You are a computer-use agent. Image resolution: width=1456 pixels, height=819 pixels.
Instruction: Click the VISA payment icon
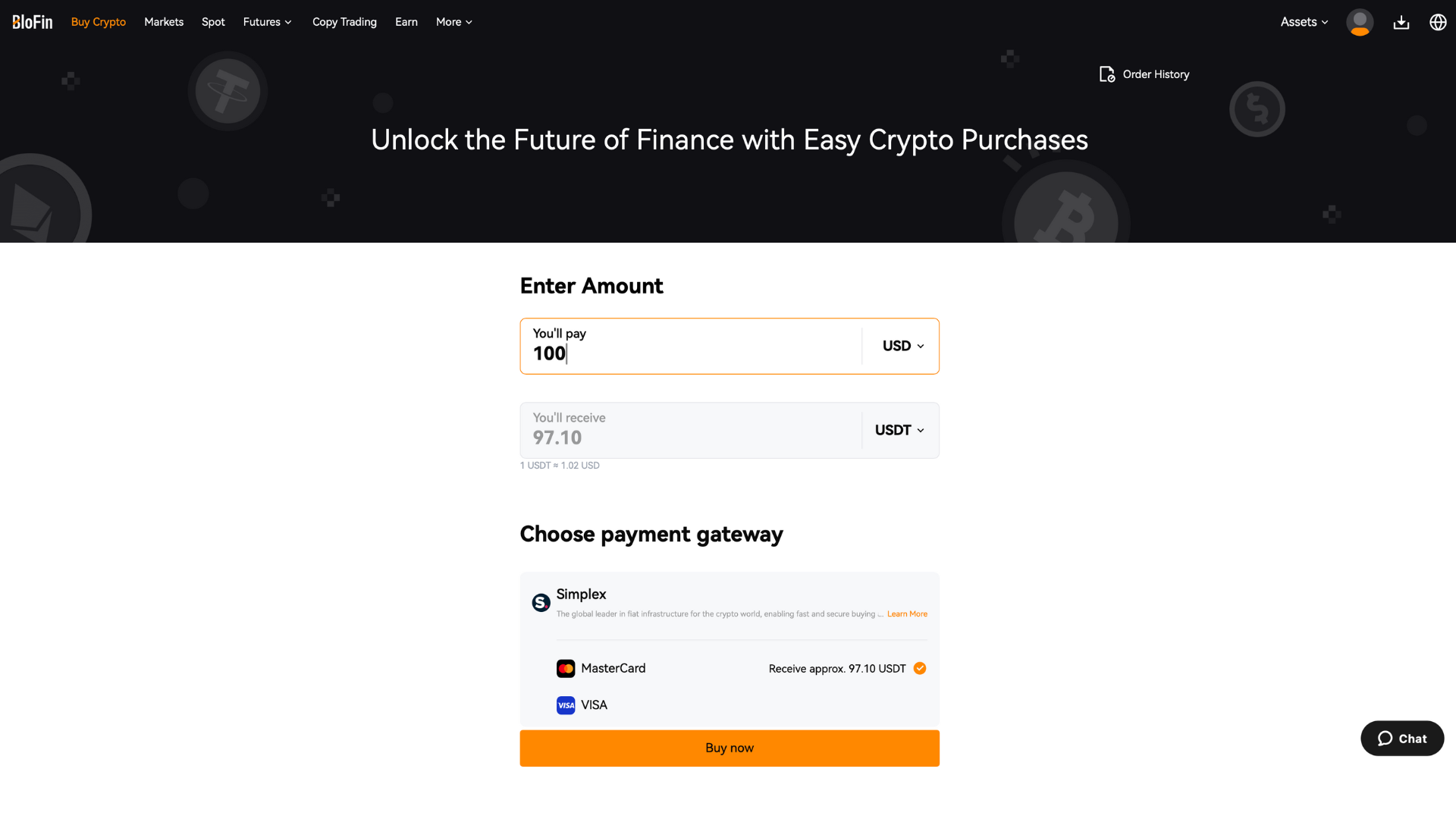click(x=566, y=705)
